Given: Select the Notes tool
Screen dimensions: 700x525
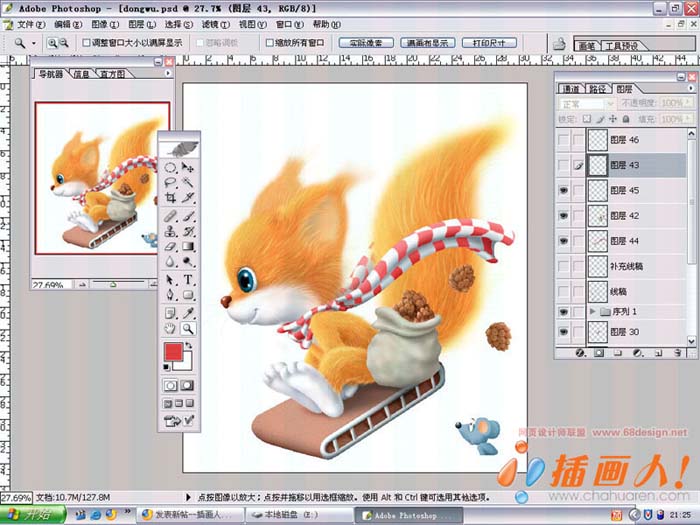Looking at the screenshot, I should click(x=170, y=313).
